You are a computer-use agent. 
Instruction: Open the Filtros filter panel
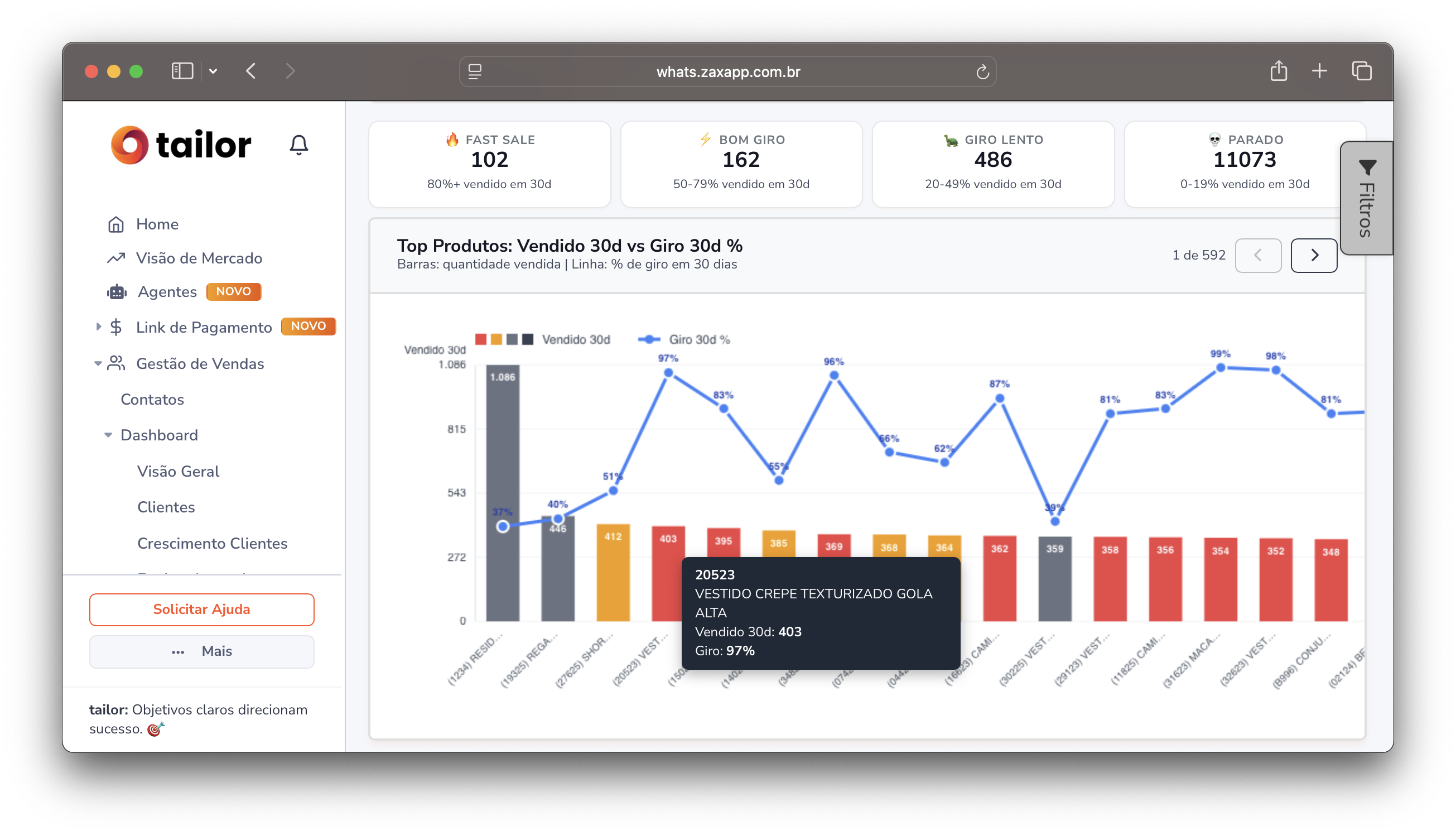click(1366, 198)
